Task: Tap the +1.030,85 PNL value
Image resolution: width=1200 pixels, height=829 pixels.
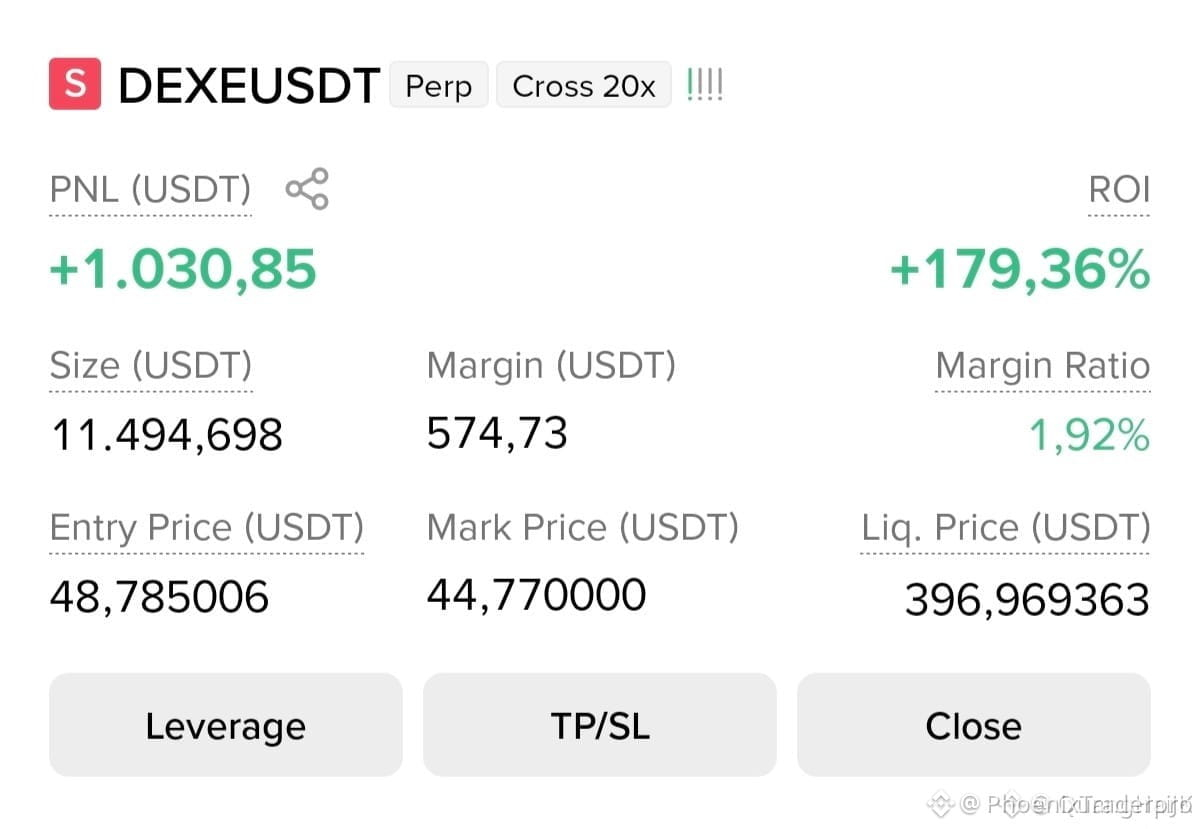Action: (183, 270)
